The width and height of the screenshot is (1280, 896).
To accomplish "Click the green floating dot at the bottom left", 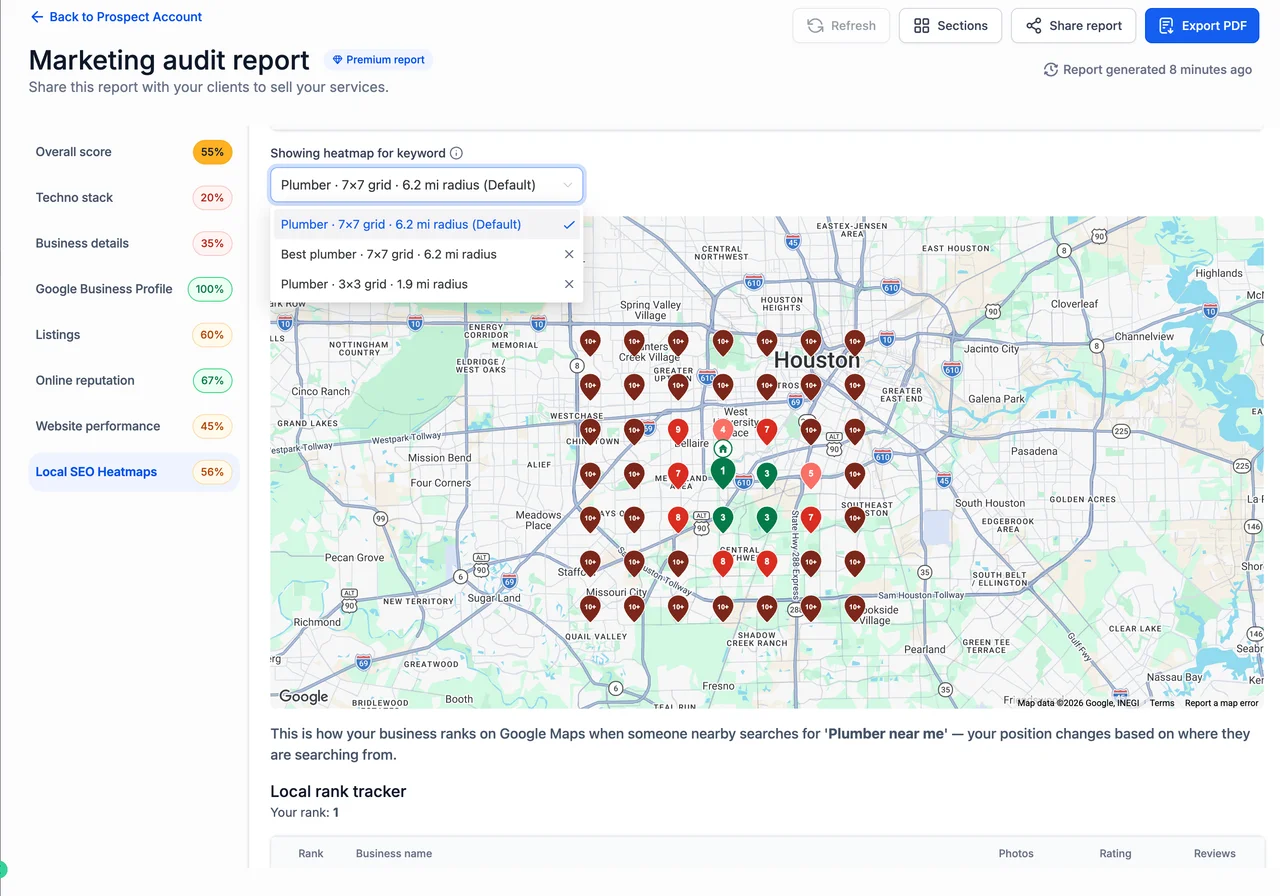I will pyautogui.click(x=2, y=868).
